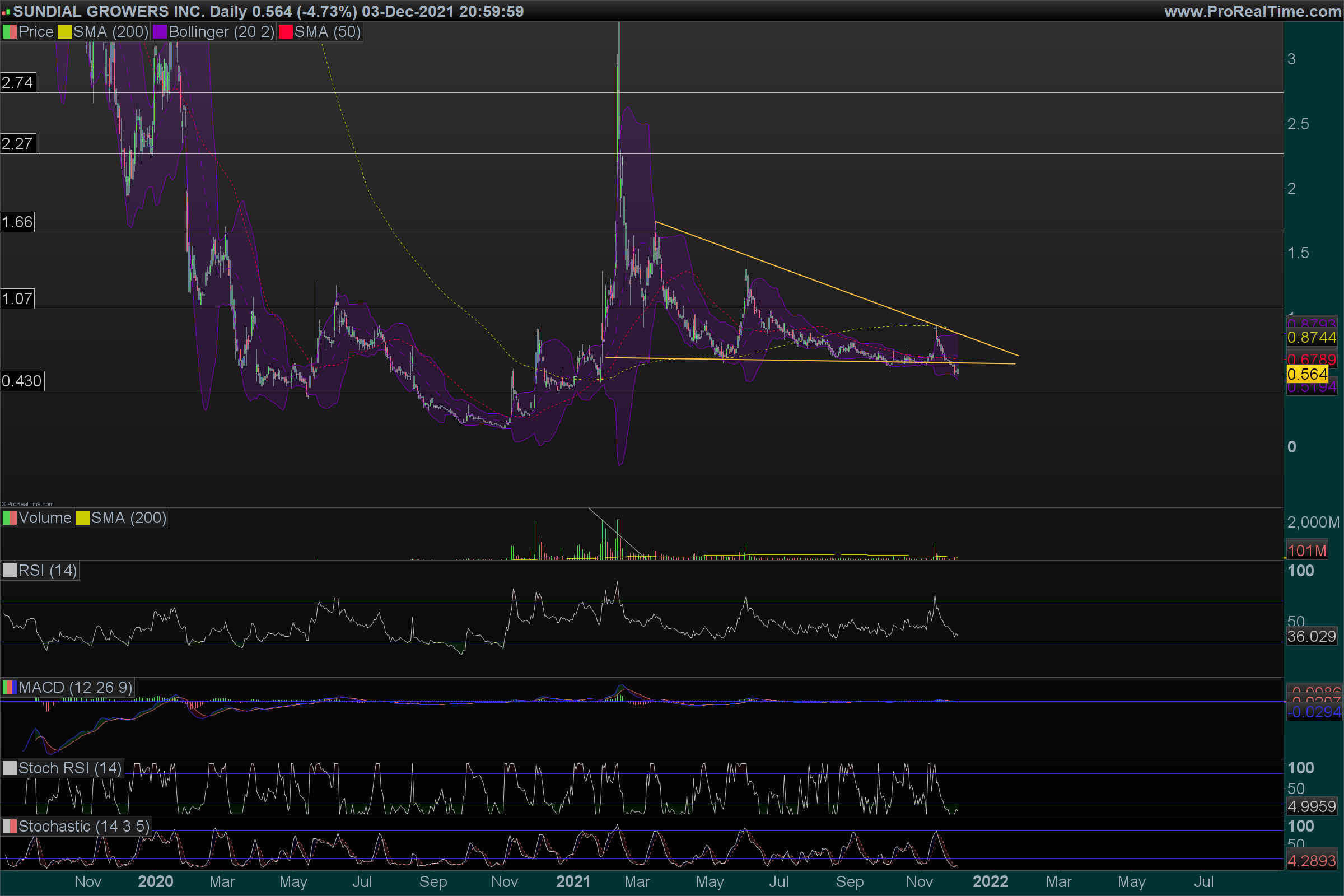Select the 2.74 horizontal level label
This screenshot has width=1344, height=896.
(18, 83)
